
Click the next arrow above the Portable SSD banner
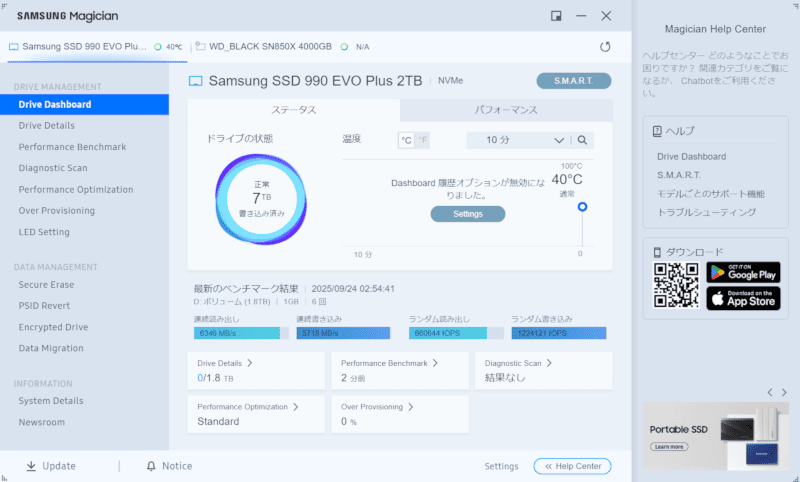tap(784, 392)
